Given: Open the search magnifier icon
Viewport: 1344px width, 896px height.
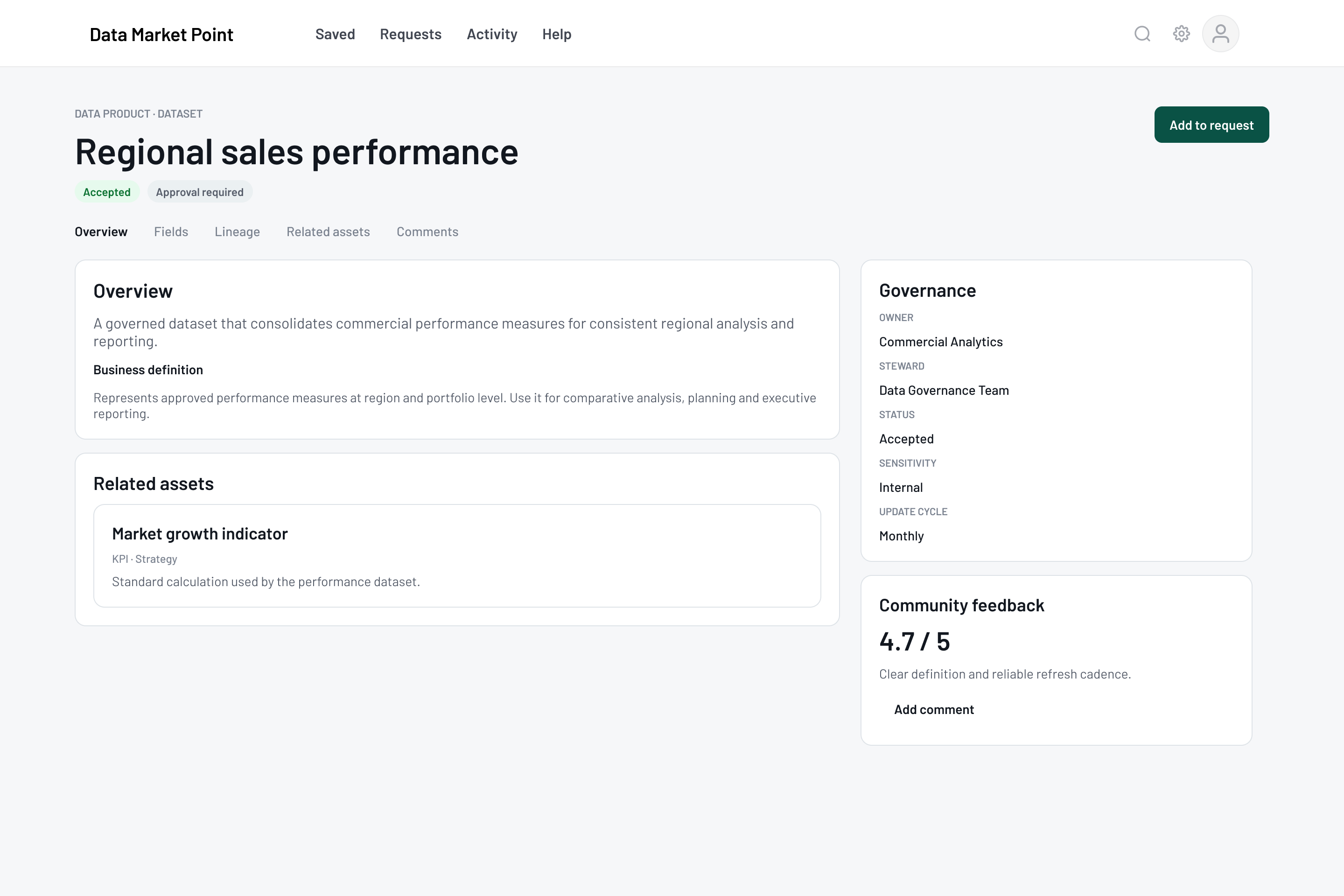Looking at the screenshot, I should pyautogui.click(x=1142, y=34).
